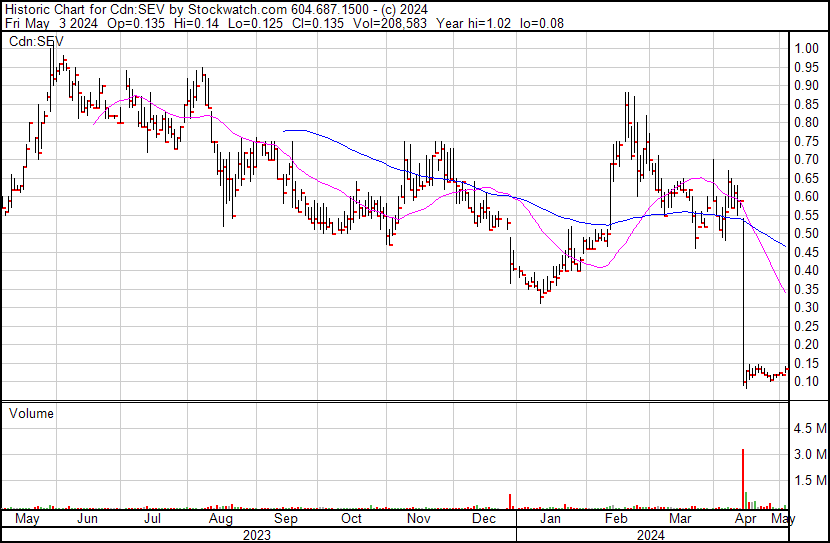
Task: Select the Feb month label on timeline
Action: [x=616, y=519]
